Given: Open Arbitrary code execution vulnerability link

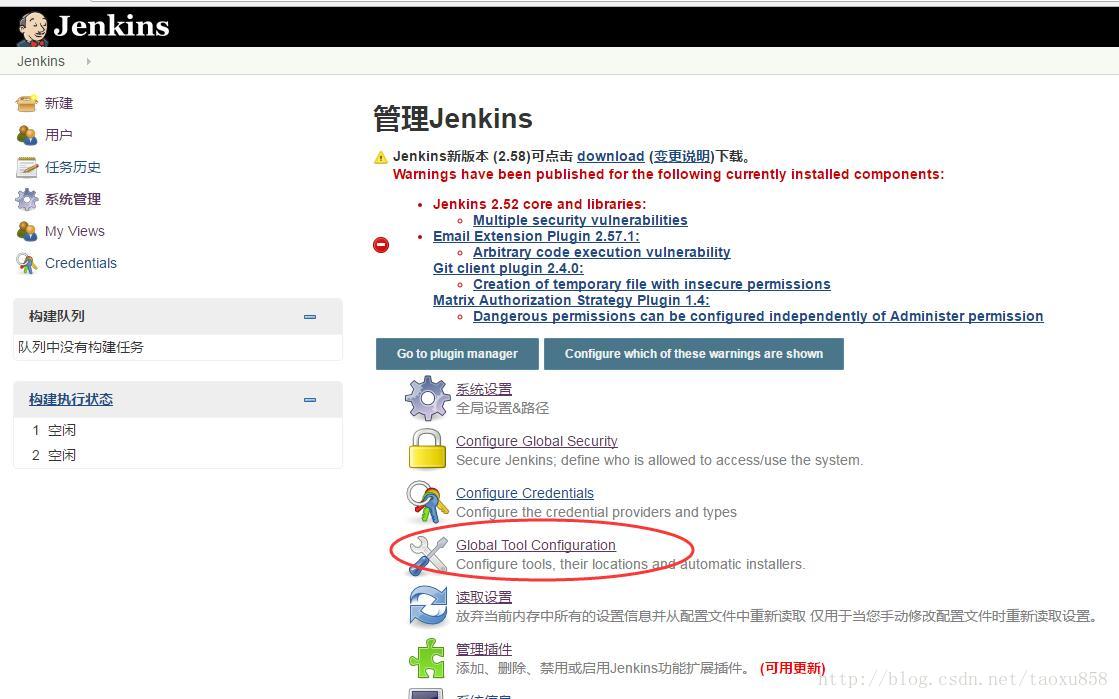Looking at the screenshot, I should (602, 252).
